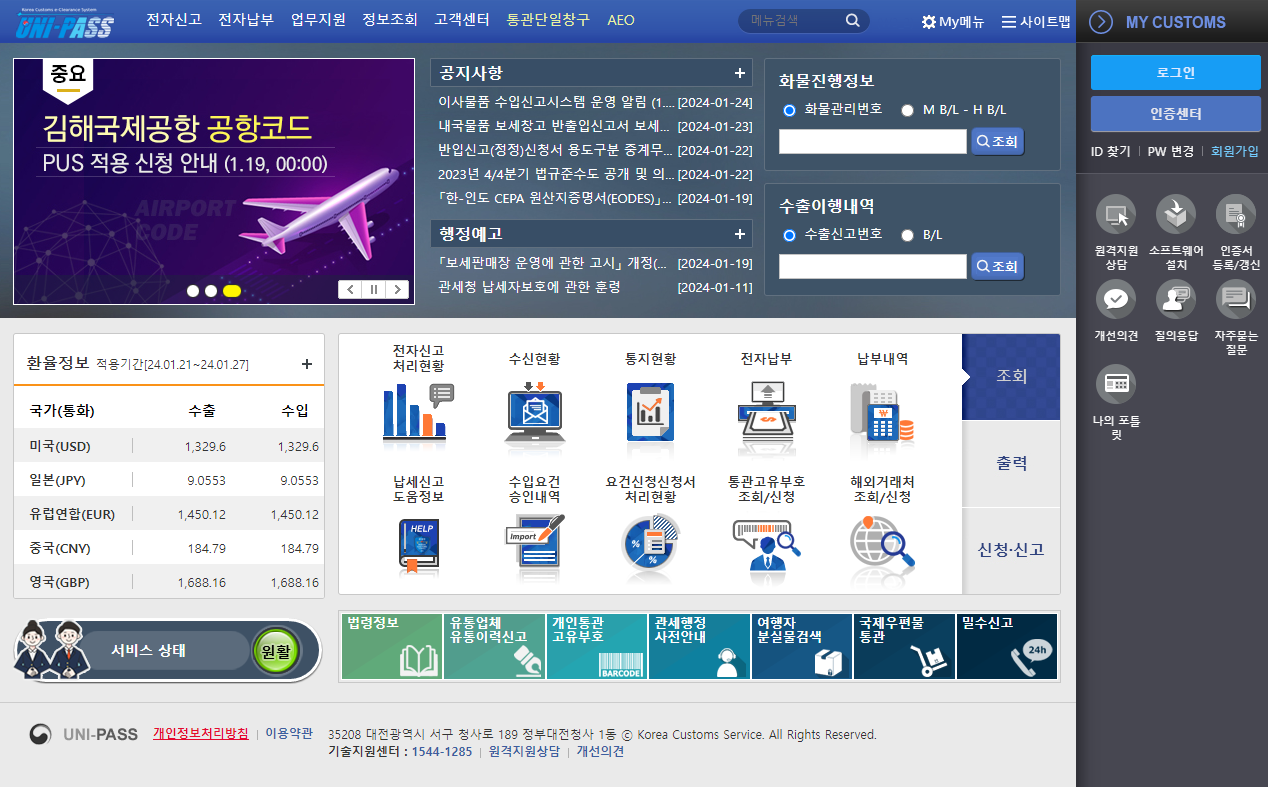Select the B/L radio in 수출이행내역
Image resolution: width=1268 pixels, height=787 pixels.
[x=908, y=235]
